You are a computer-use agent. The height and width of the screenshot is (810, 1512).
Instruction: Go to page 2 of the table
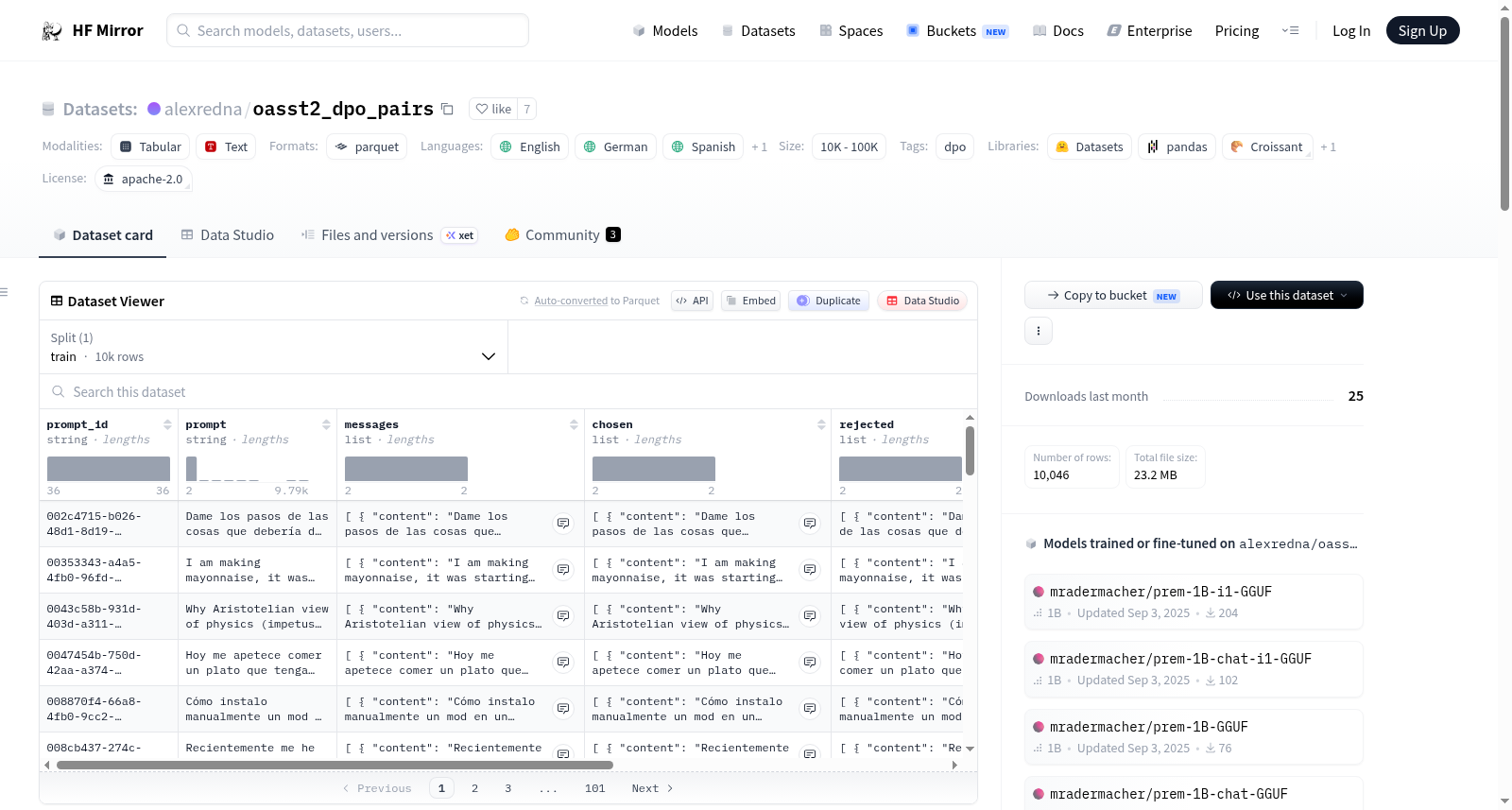474,788
